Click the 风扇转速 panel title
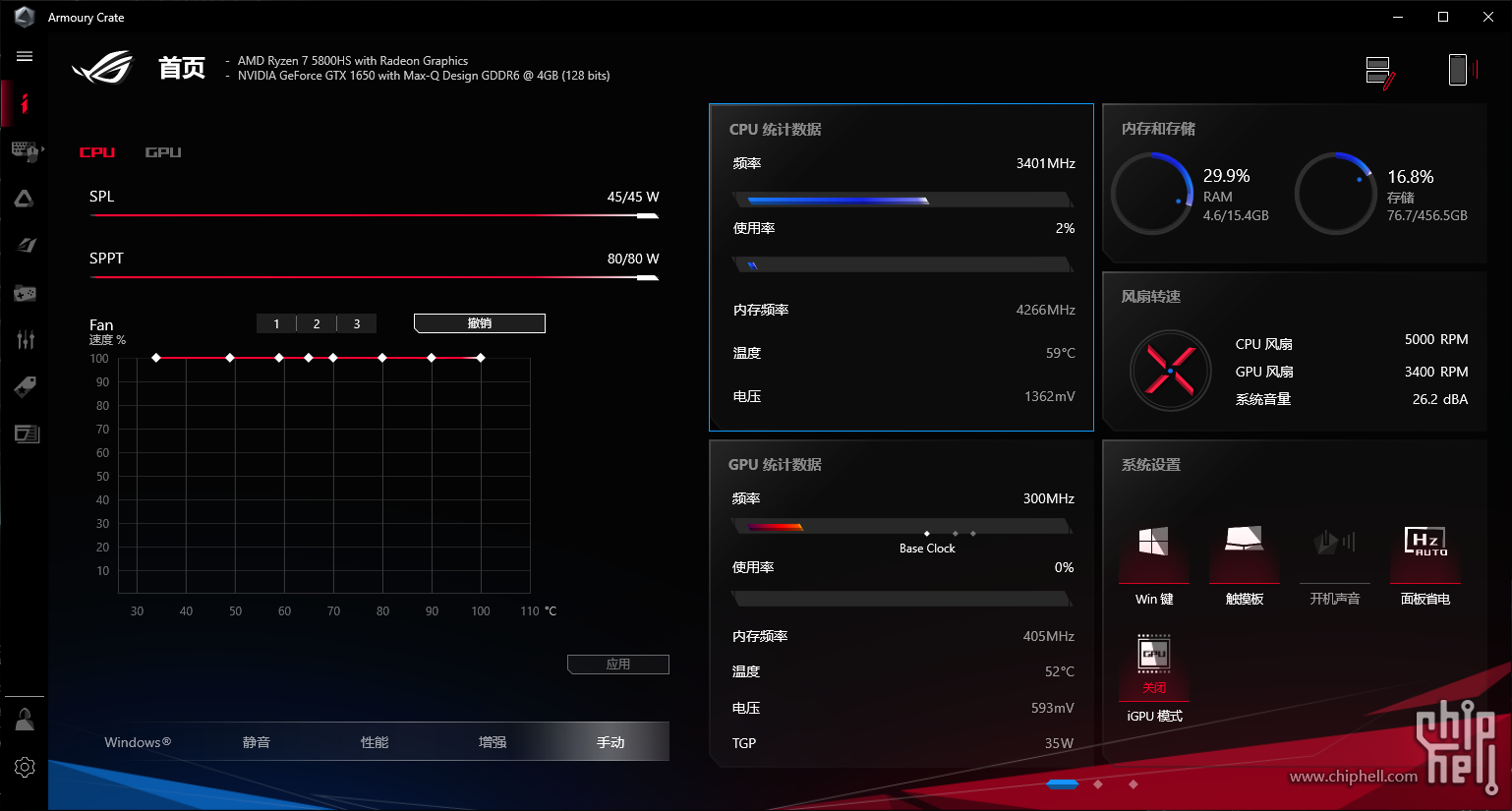Viewport: 1512px width, 811px height. click(1151, 297)
